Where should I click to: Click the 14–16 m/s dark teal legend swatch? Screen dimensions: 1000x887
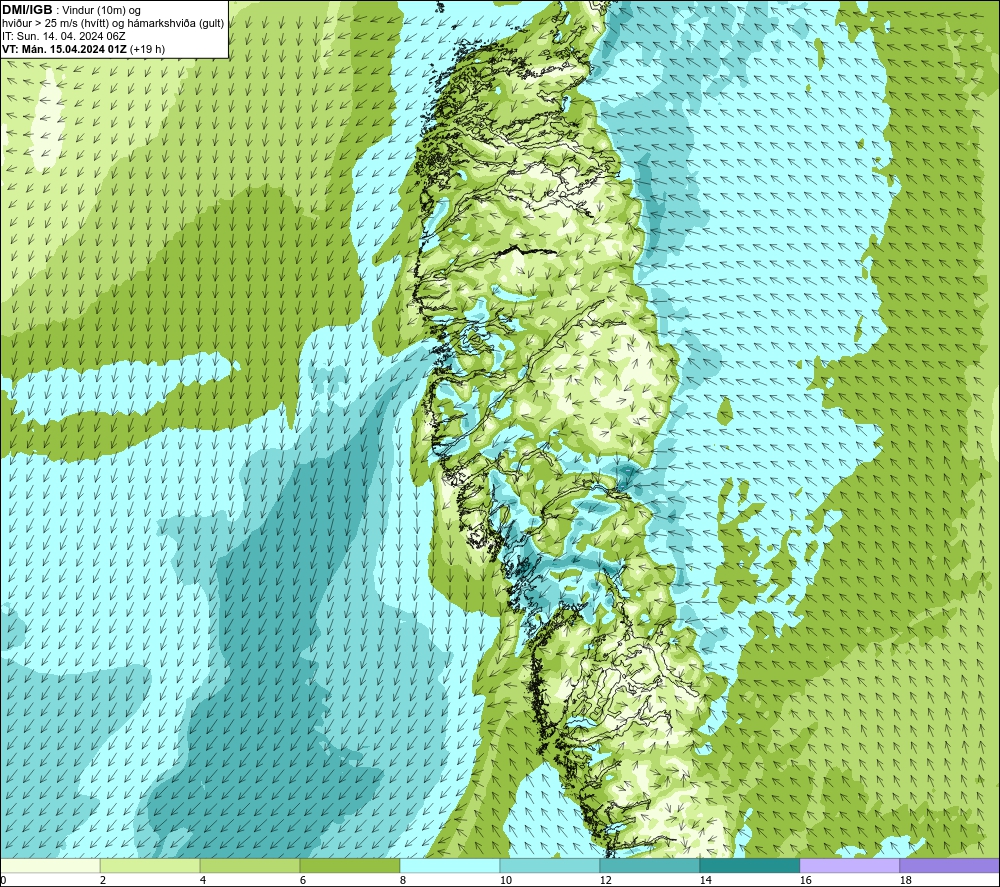(750, 866)
